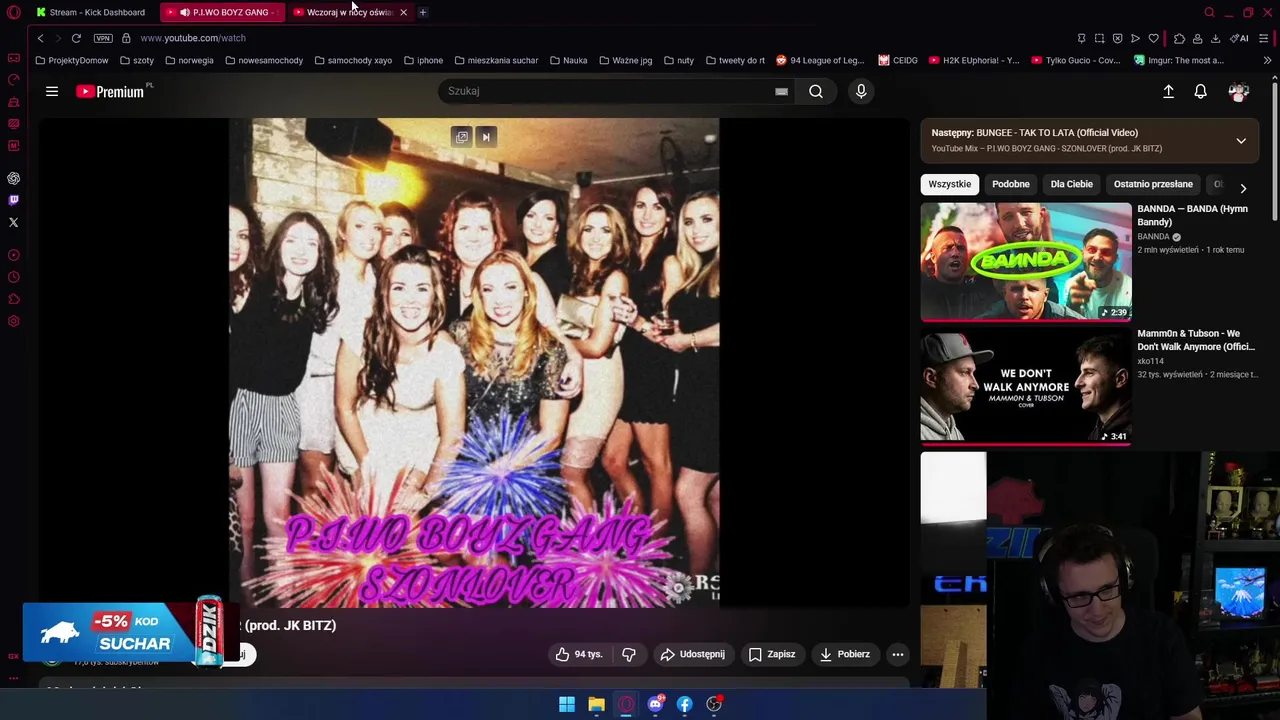Open browser extensions puzzle icon in toolbar
This screenshot has height=720, width=1280.
click(x=1179, y=38)
